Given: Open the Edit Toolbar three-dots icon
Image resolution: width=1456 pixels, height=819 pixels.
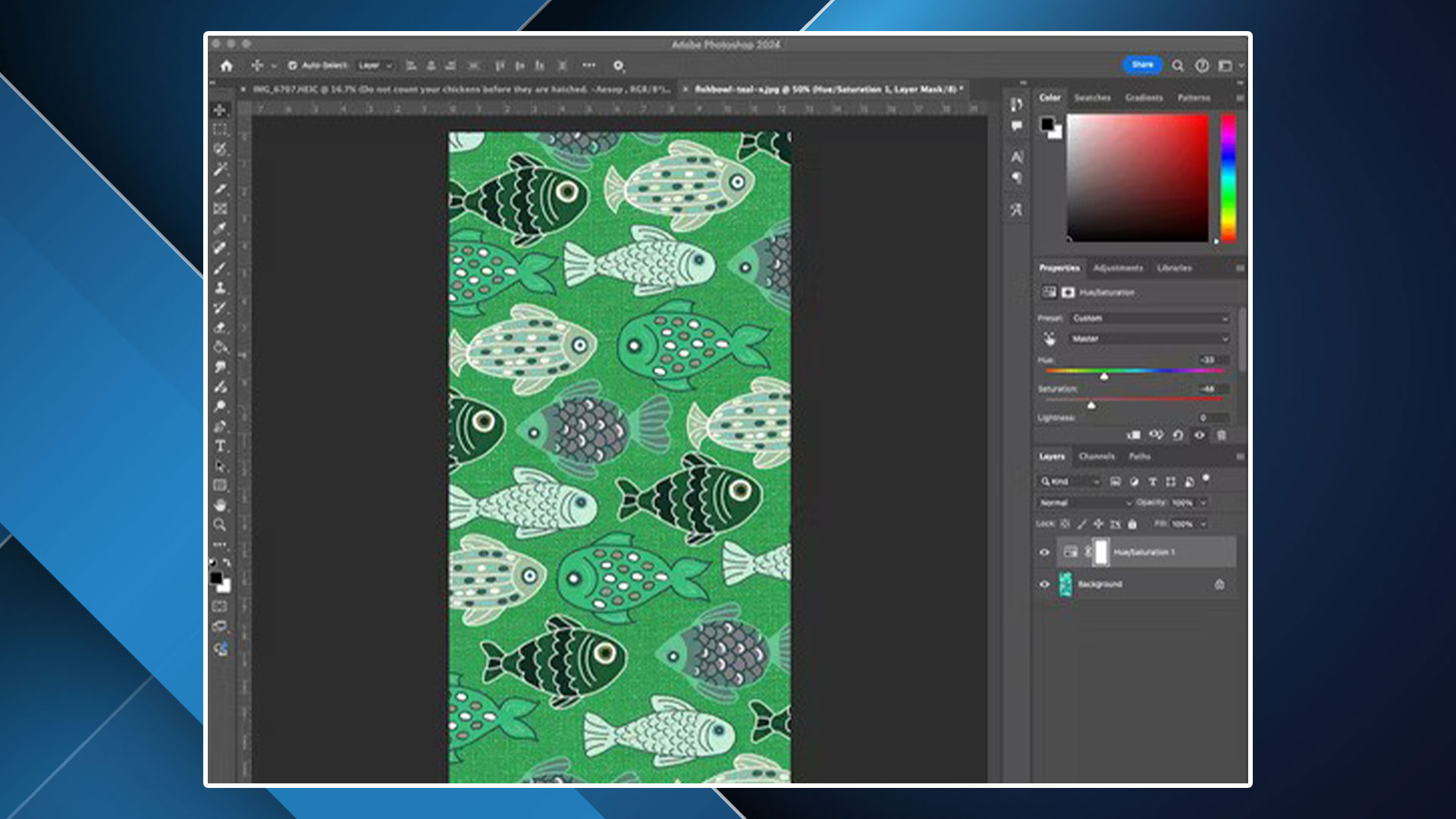Looking at the screenshot, I should pos(220,544).
